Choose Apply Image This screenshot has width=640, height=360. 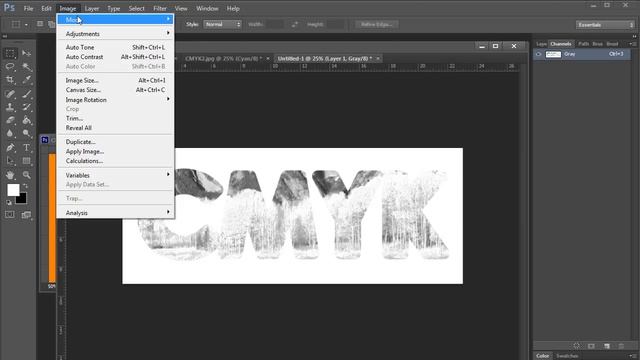(x=116, y=151)
